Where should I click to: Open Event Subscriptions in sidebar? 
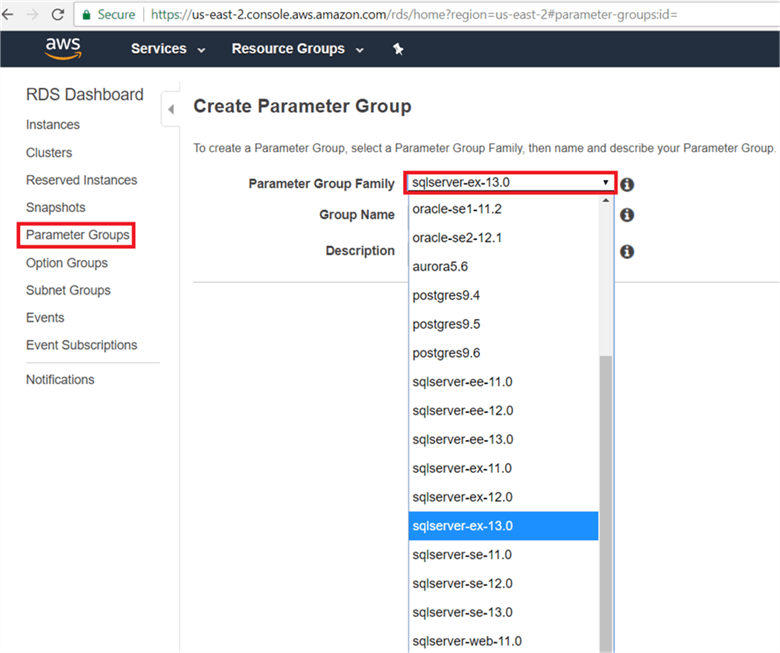[x=82, y=345]
